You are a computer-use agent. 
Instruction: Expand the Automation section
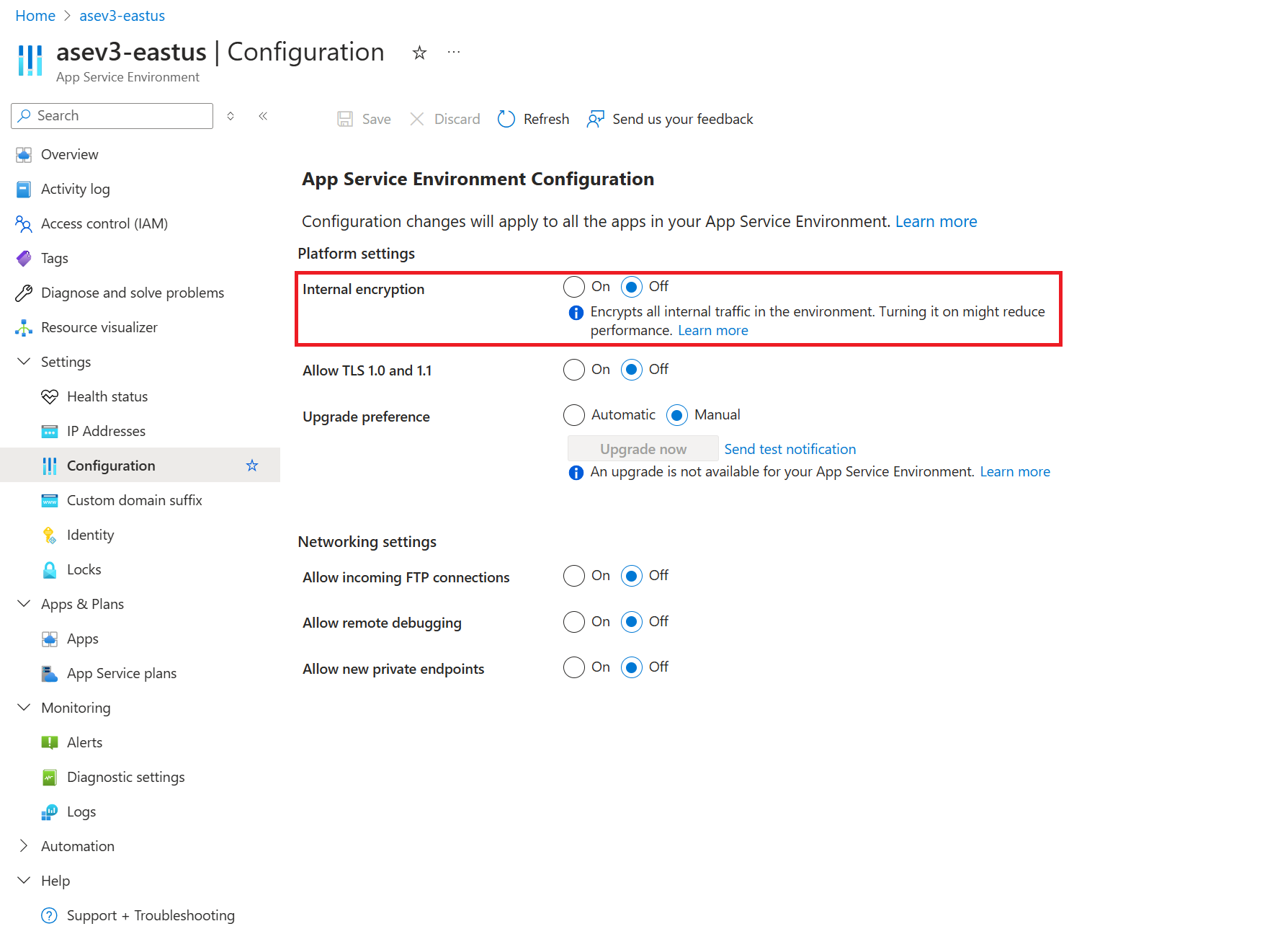click(x=23, y=846)
